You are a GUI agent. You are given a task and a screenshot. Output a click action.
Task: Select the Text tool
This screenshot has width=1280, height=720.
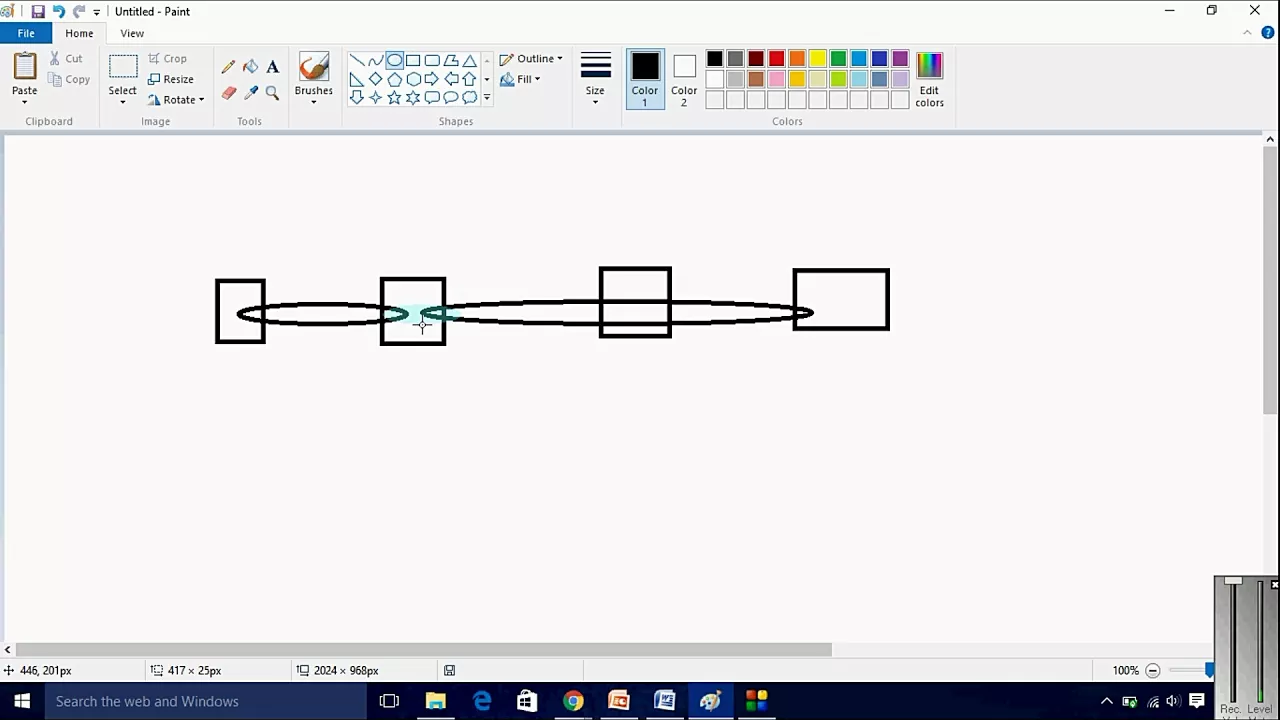[x=272, y=67]
